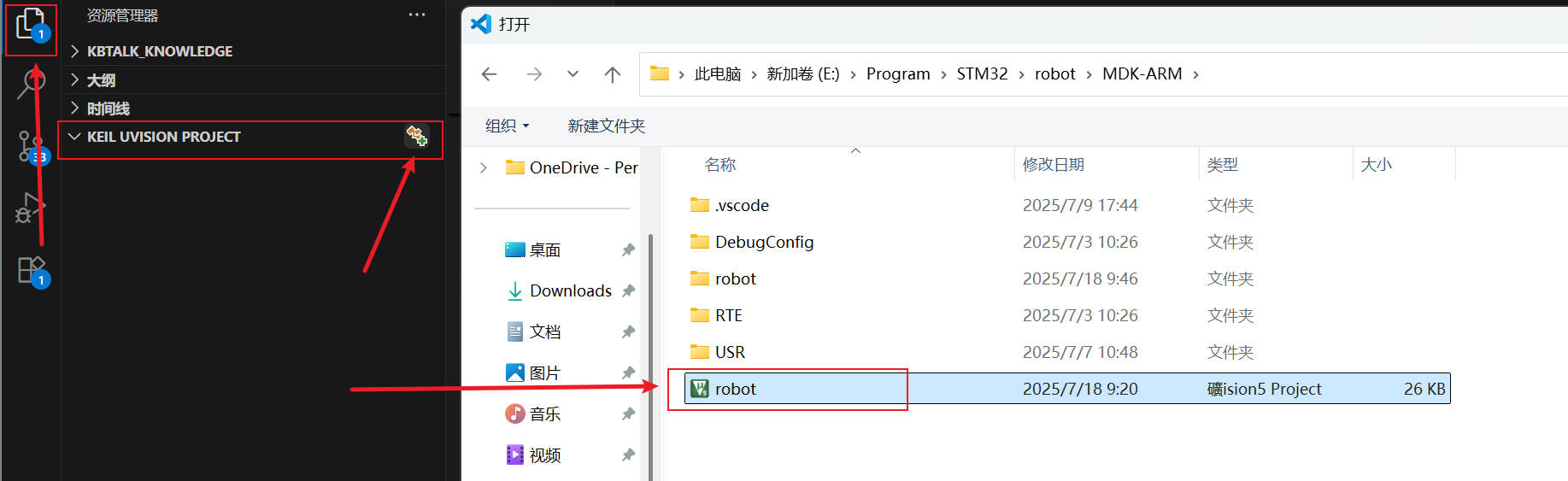Open Source Control view in activity bar
The height and width of the screenshot is (481, 1568).
[x=31, y=147]
